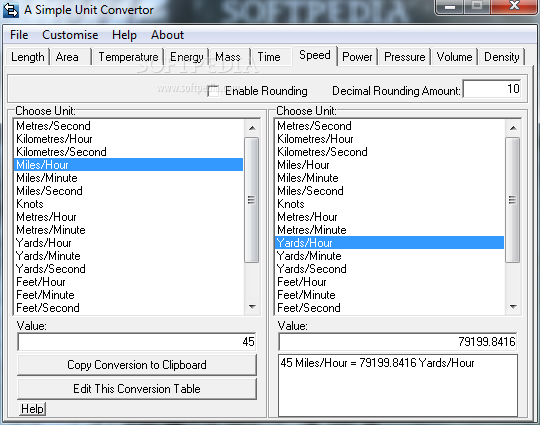Select Metres/Minute in left unit list

[128, 230]
